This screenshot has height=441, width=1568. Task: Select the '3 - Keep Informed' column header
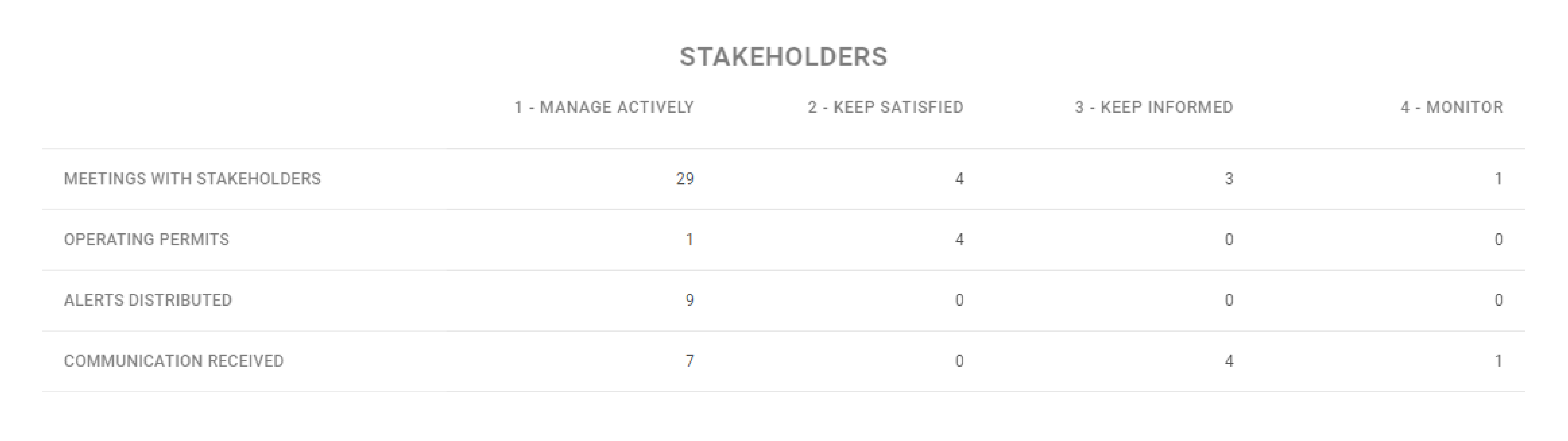pos(1154,107)
